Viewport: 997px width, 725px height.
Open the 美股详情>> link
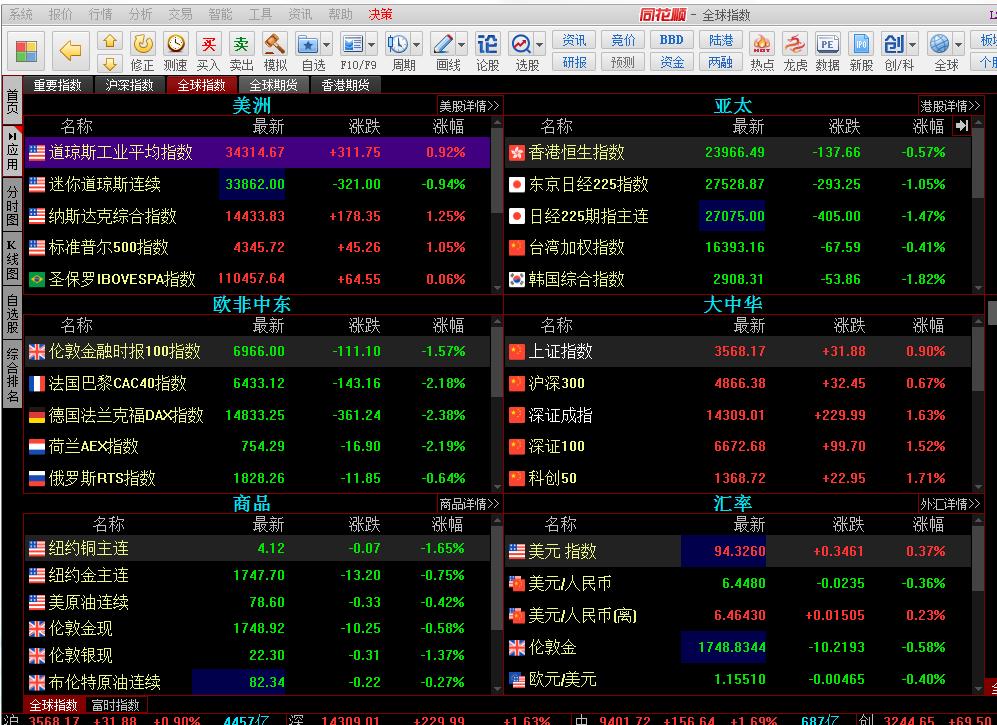click(x=469, y=106)
